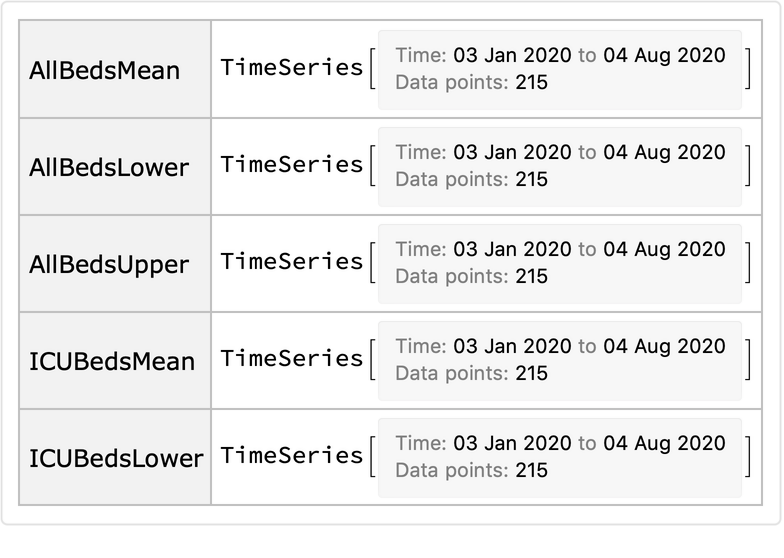Viewport: 784px width, 558px height.
Task: Select the TimeSeries head in AllBedsUpper row
Action: tap(292, 262)
